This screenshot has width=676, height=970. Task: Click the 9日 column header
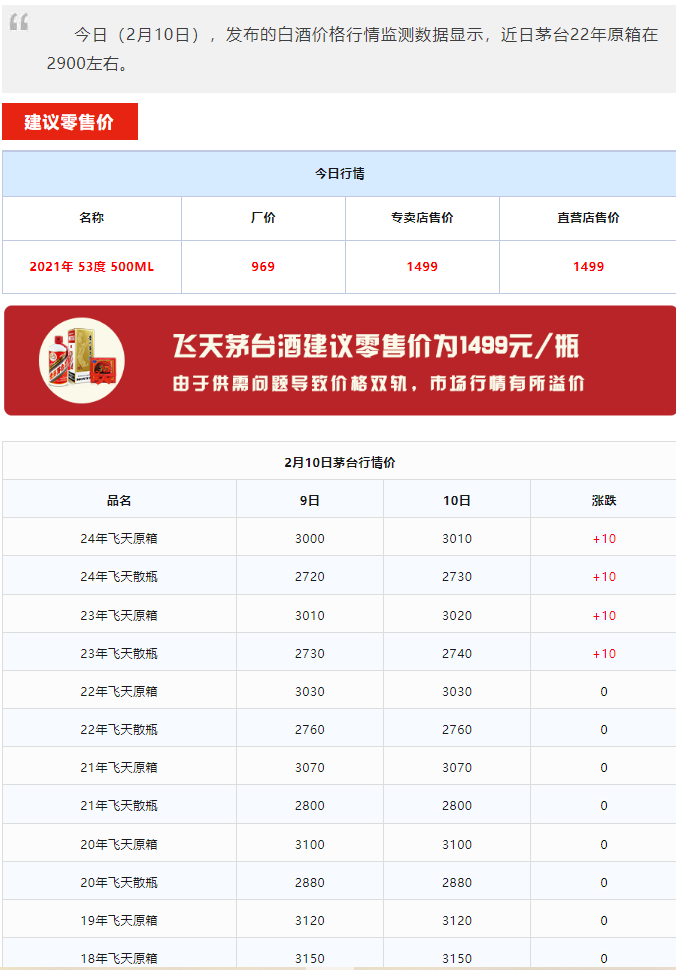(x=309, y=500)
